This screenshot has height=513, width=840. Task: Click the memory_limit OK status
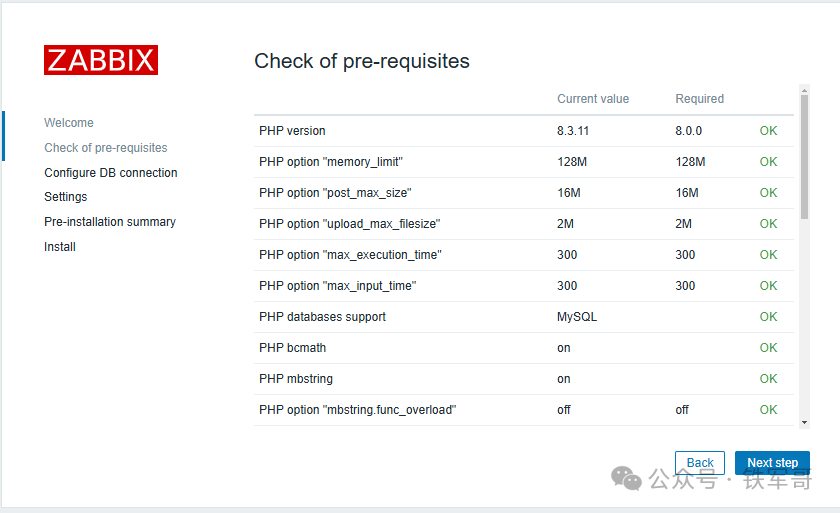tap(768, 162)
